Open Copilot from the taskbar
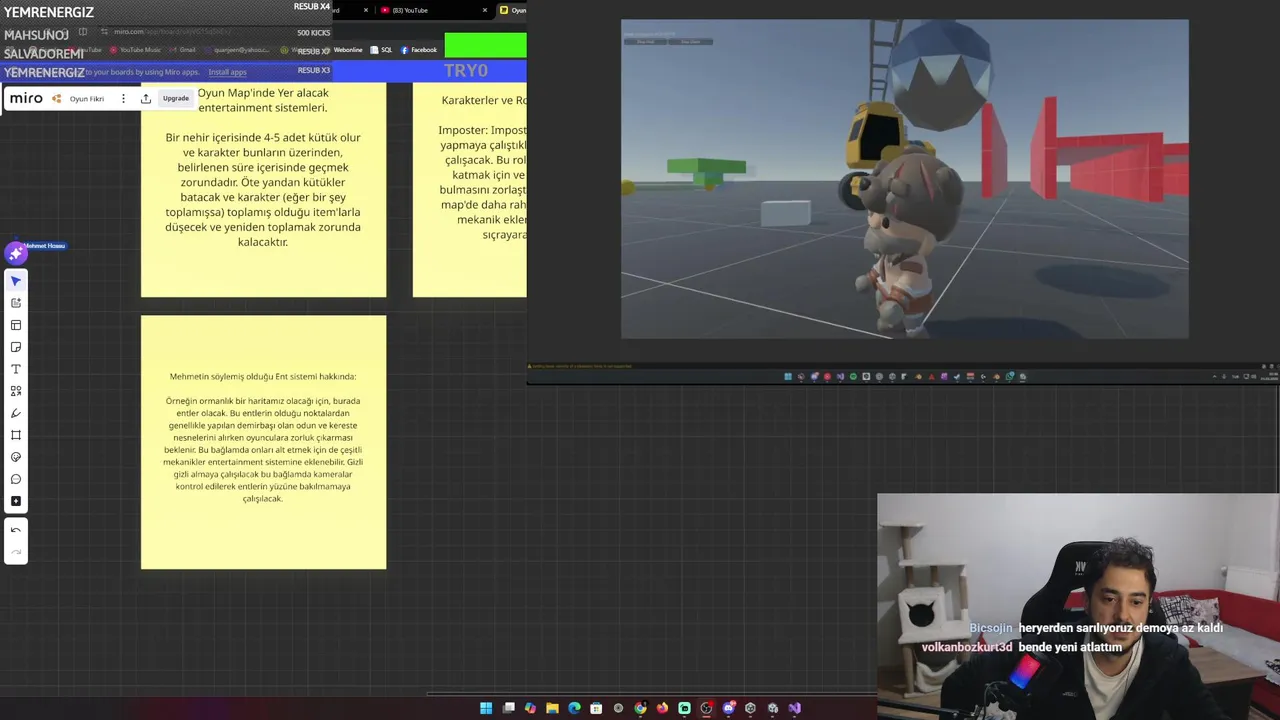Viewport: 1280px width, 720px height. coord(530,708)
